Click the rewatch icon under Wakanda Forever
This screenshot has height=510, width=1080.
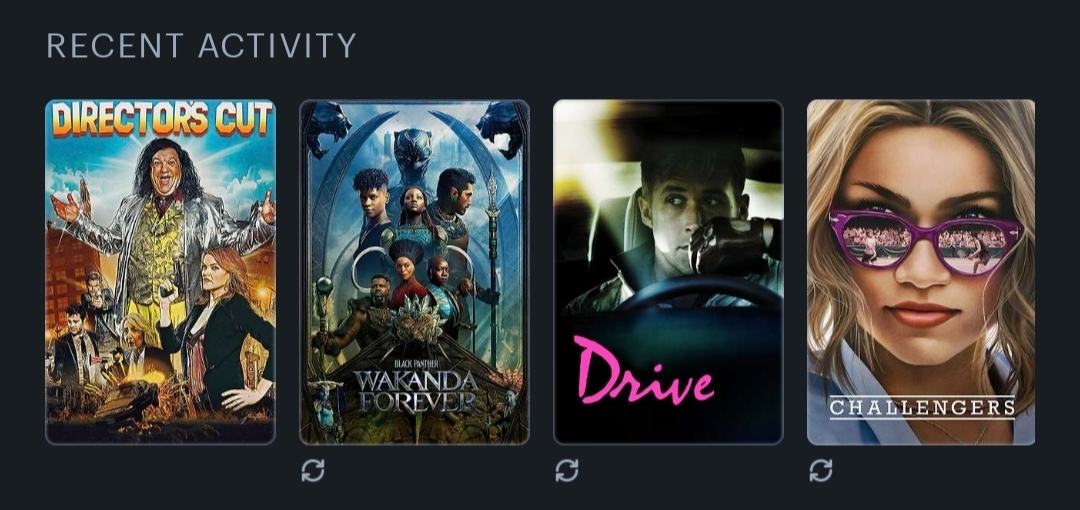(x=313, y=471)
